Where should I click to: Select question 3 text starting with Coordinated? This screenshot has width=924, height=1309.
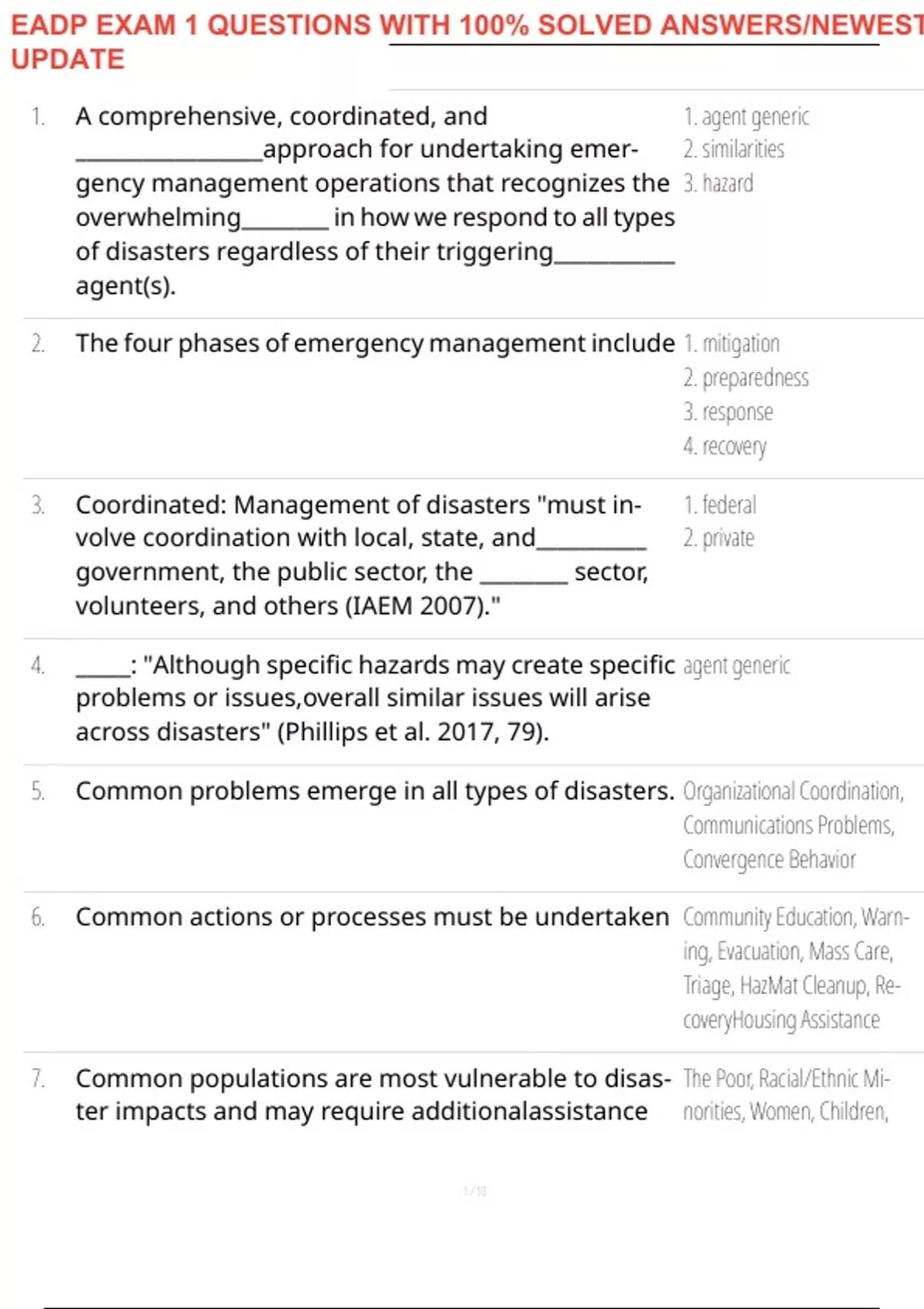click(362, 555)
